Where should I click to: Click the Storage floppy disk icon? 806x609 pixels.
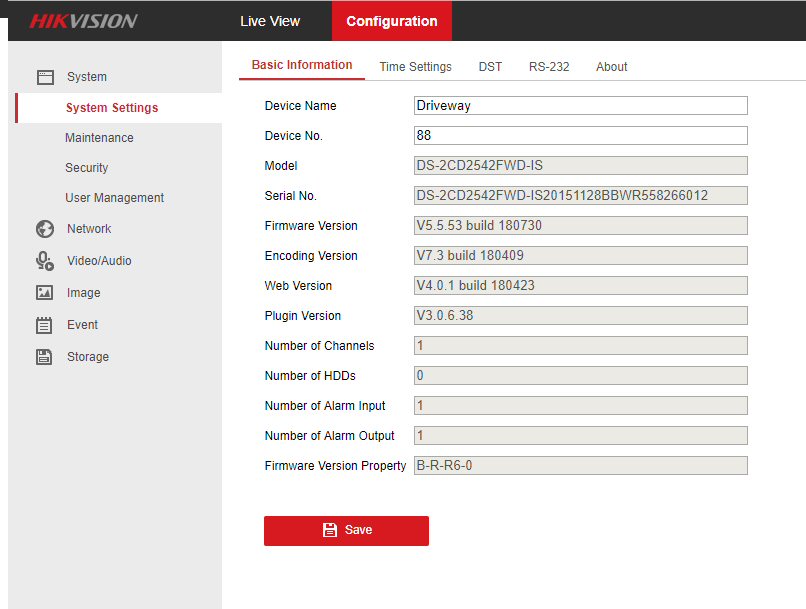coord(44,357)
